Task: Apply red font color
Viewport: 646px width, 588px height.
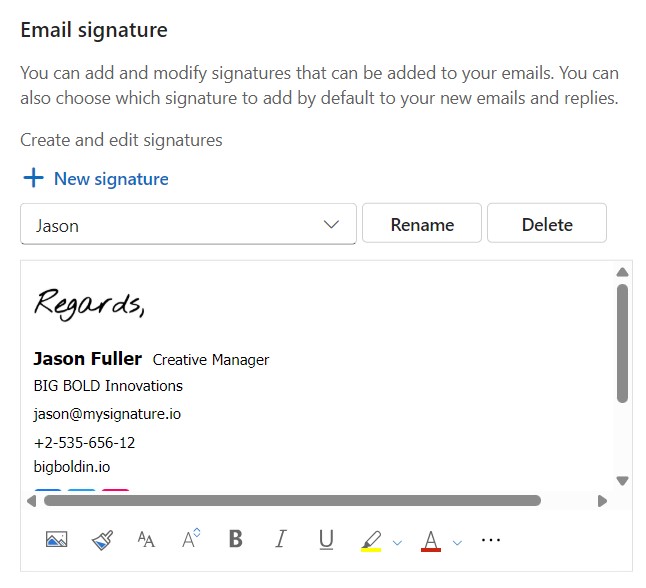Action: [x=431, y=541]
